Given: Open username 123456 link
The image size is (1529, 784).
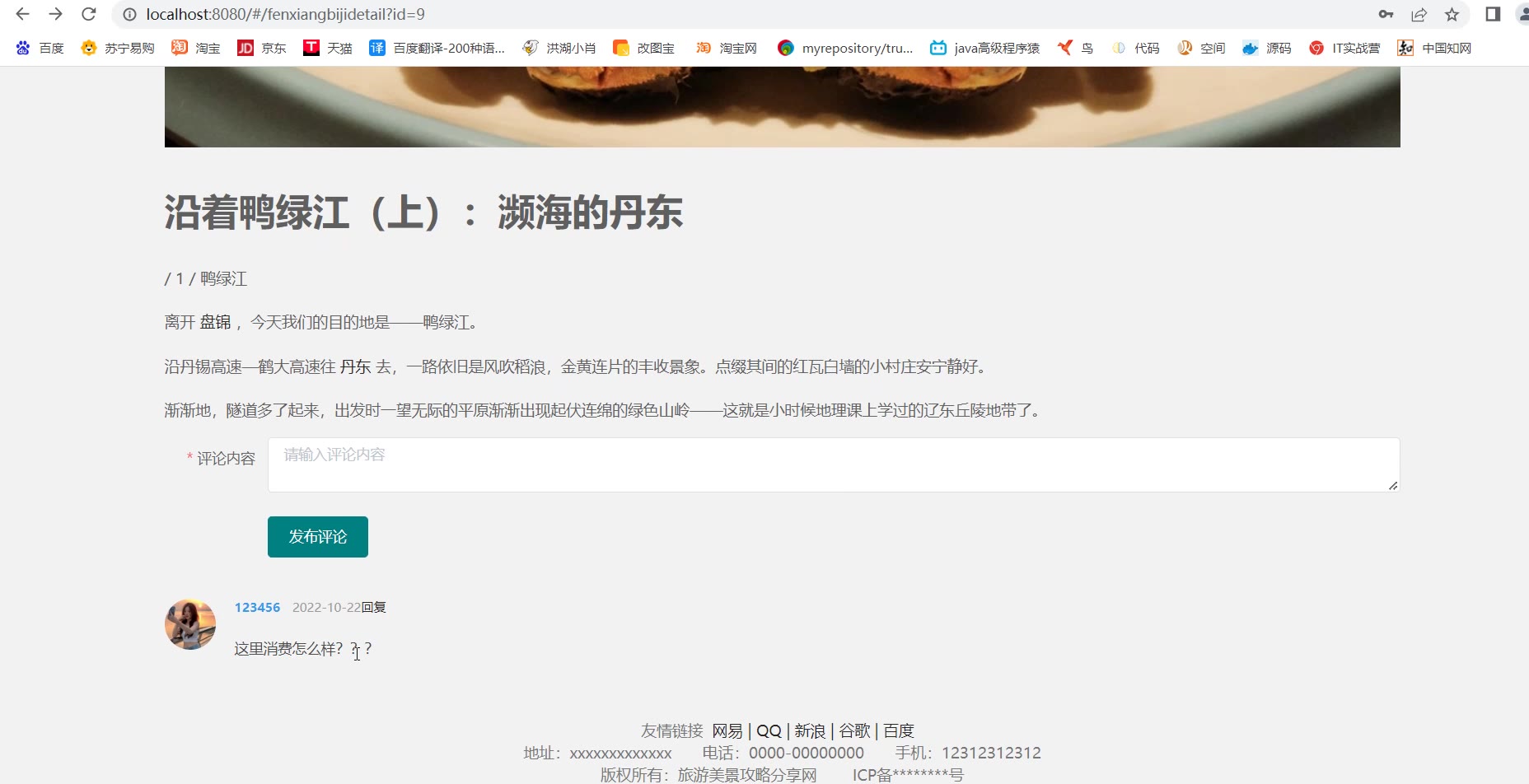Looking at the screenshot, I should (257, 607).
